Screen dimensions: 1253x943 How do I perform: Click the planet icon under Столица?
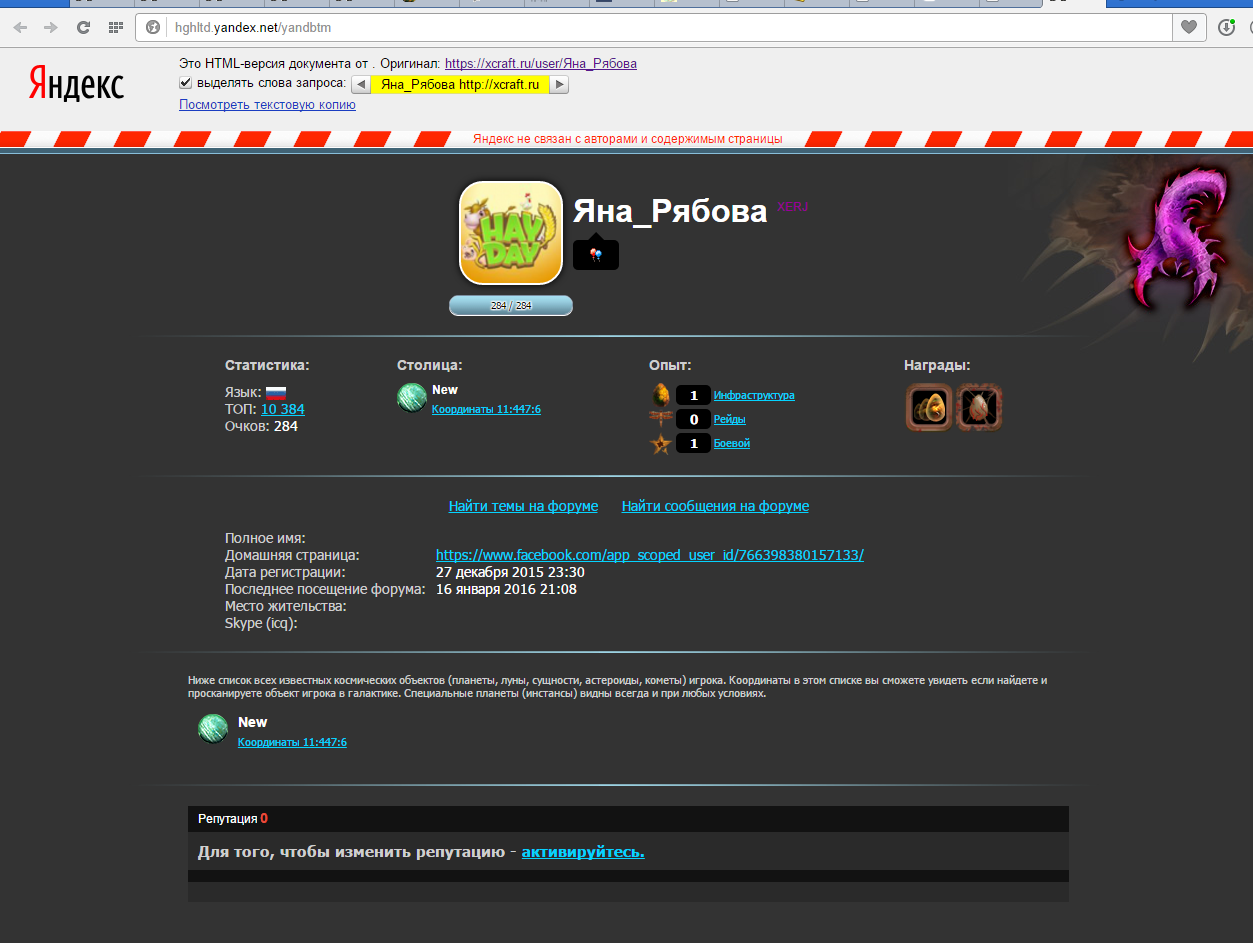[x=412, y=397]
